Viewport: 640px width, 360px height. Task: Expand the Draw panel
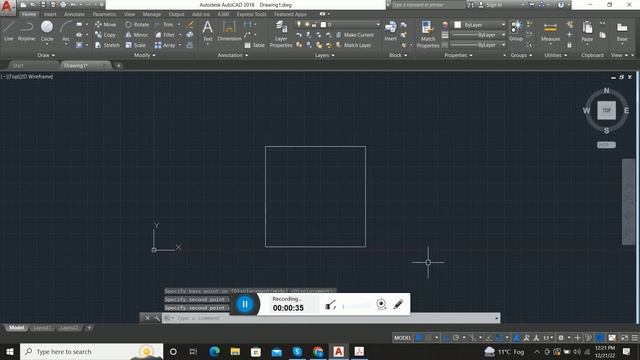(46, 55)
